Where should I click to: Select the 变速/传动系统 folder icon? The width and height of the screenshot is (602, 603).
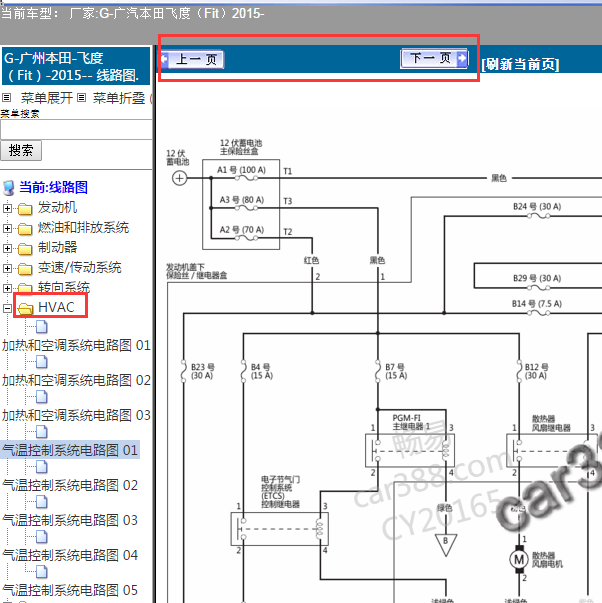(x=25, y=269)
